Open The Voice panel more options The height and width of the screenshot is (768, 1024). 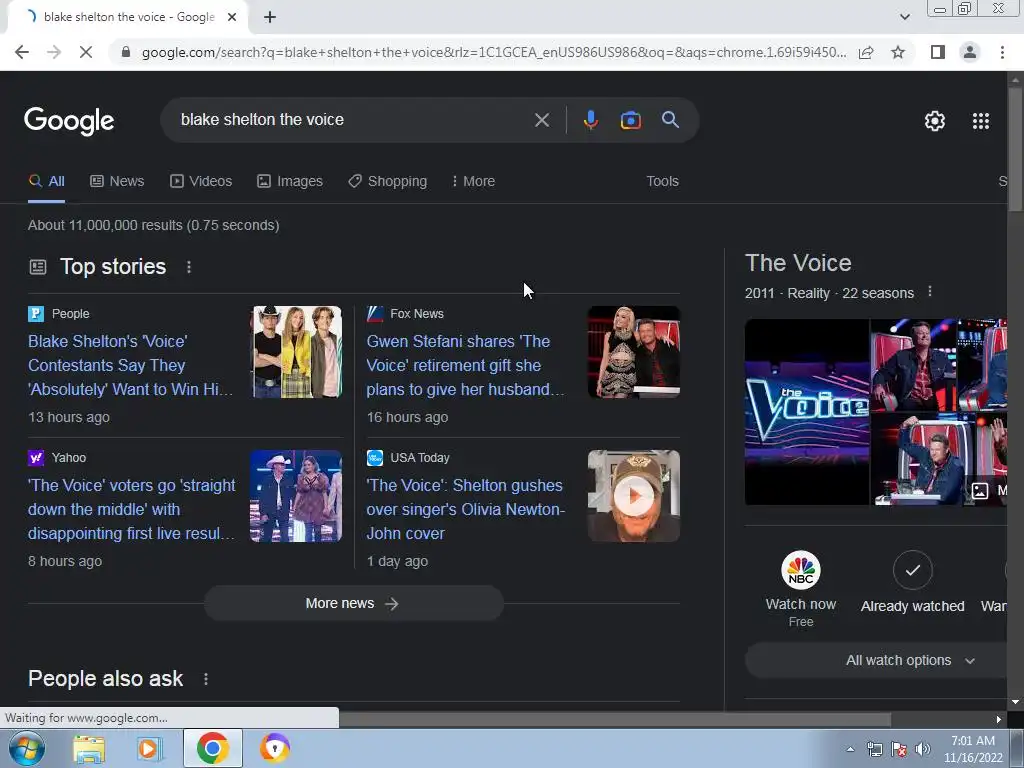pos(930,292)
